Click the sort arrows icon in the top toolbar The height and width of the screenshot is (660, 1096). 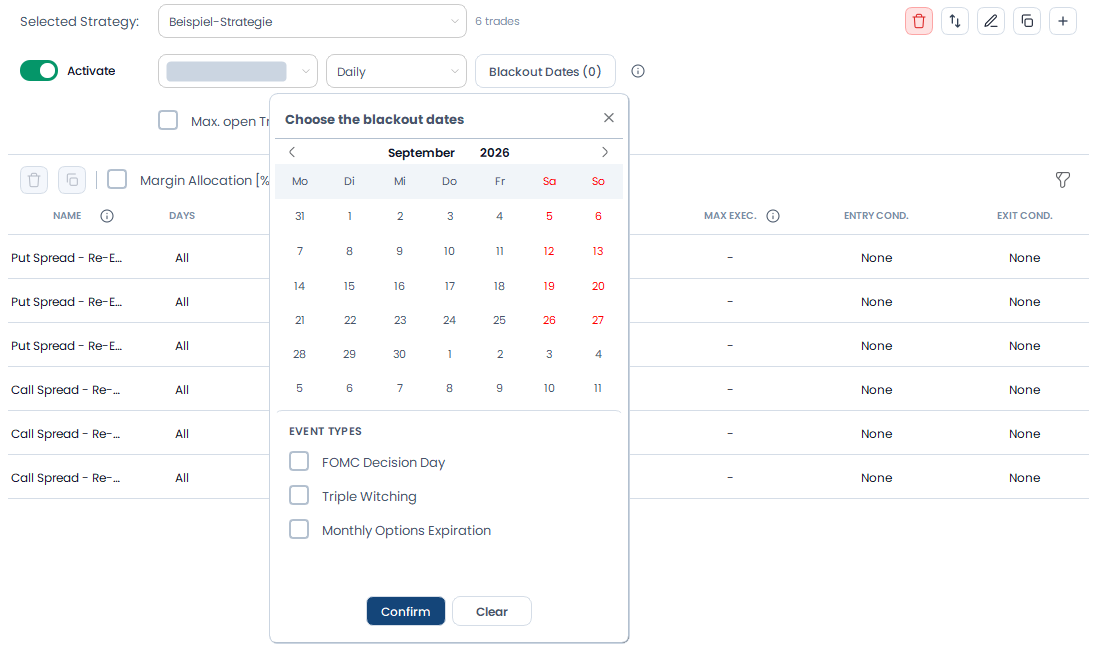pyautogui.click(x=955, y=21)
